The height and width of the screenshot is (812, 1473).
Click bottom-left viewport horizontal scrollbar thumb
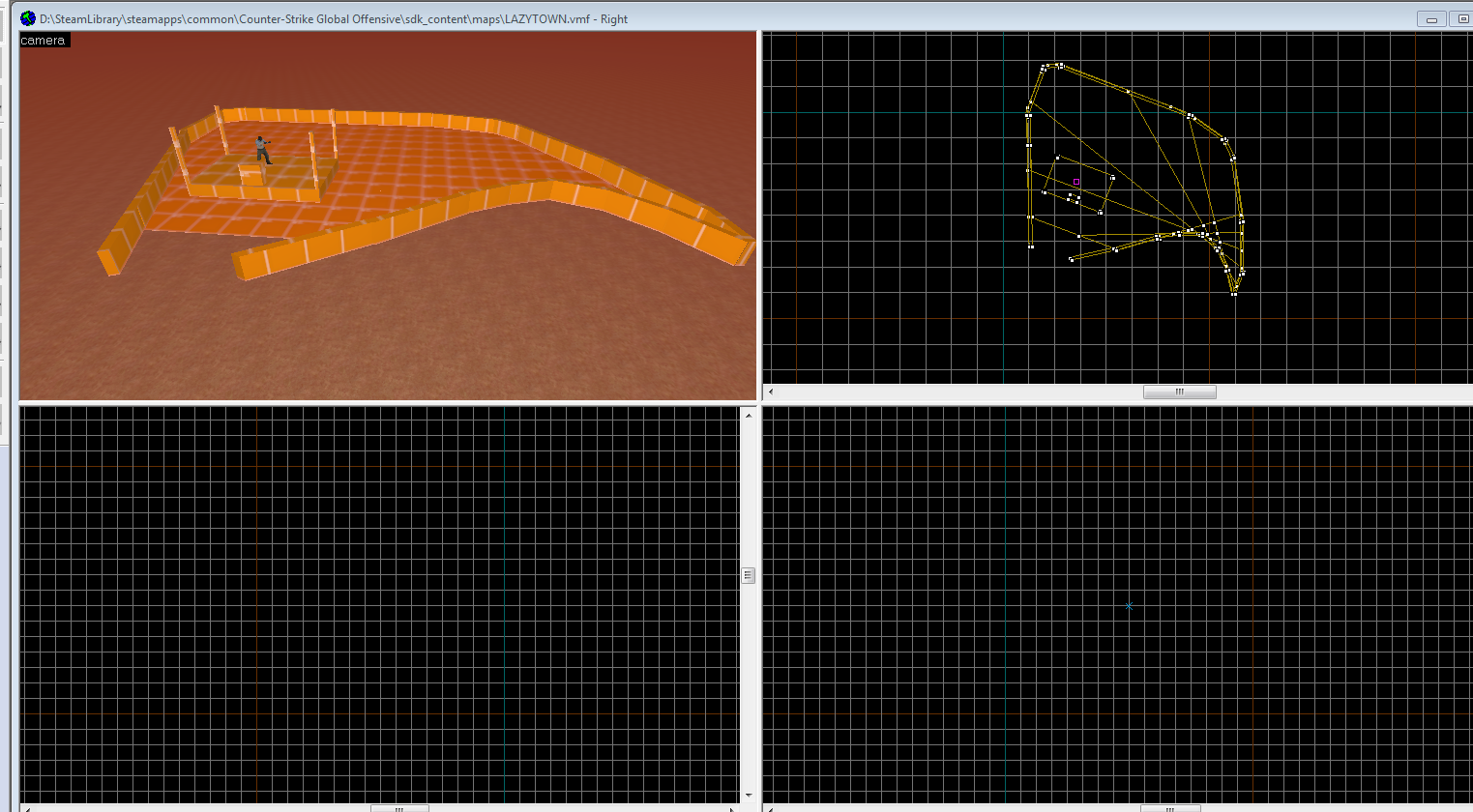(399, 808)
